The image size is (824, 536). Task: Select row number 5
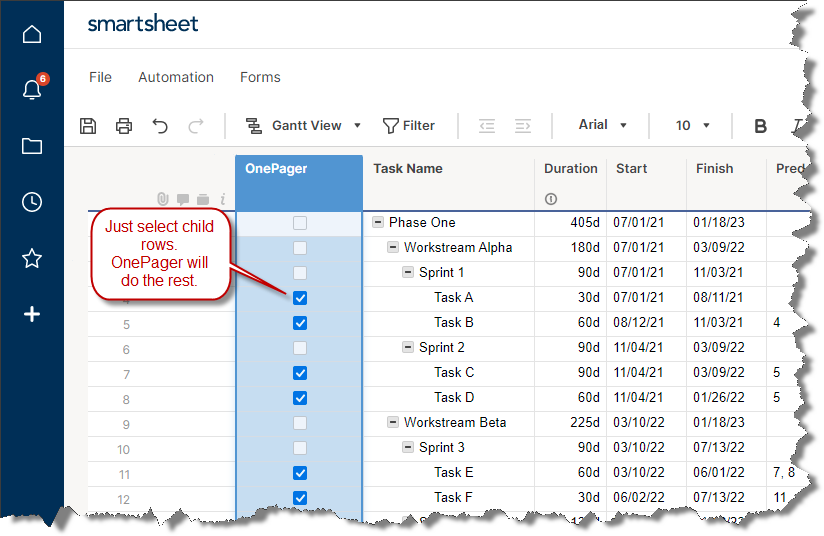(126, 325)
